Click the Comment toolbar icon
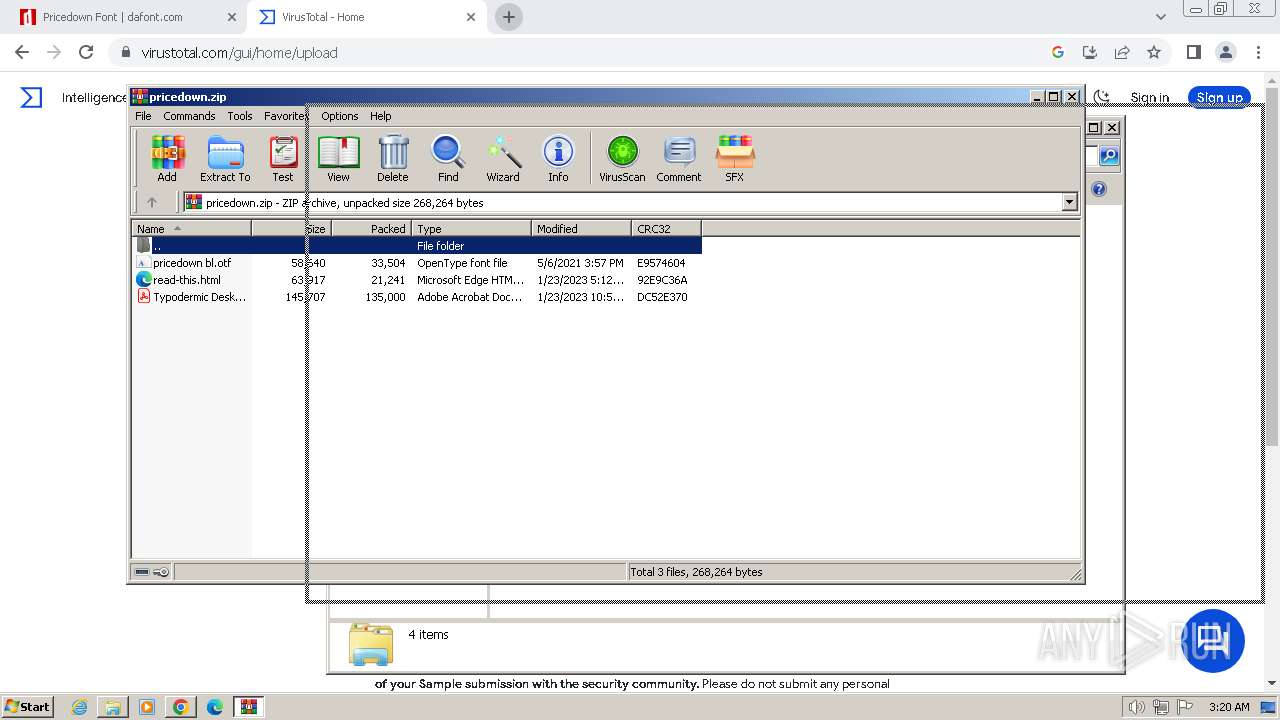Image resolution: width=1280 pixels, height=720 pixels. pos(679,159)
